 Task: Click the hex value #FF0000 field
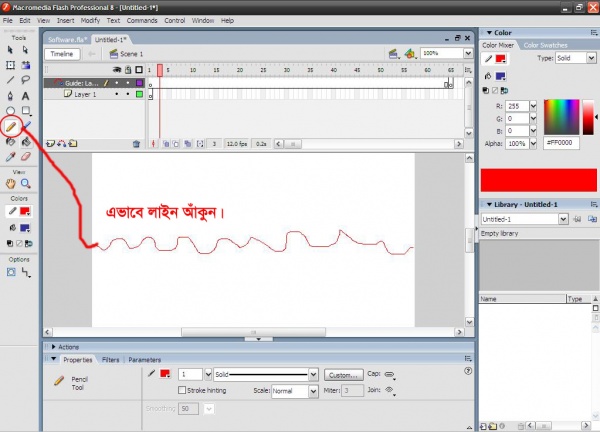click(561, 143)
